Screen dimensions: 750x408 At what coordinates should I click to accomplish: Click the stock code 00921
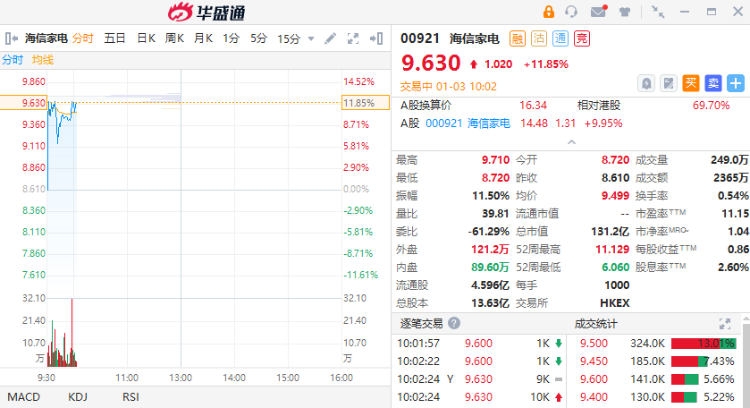coord(419,38)
